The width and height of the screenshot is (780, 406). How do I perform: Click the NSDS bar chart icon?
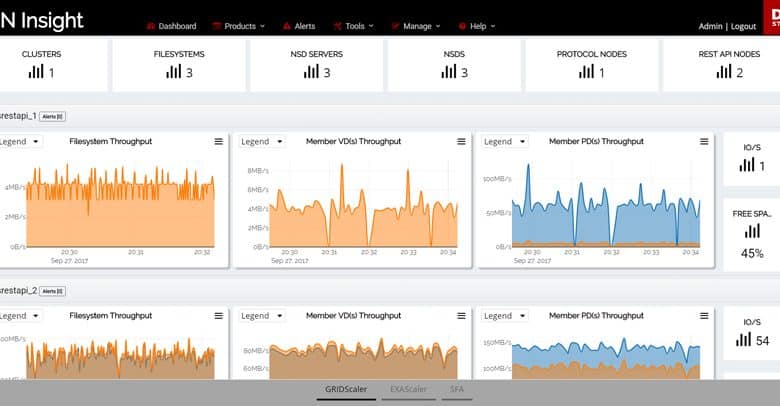pos(449,72)
